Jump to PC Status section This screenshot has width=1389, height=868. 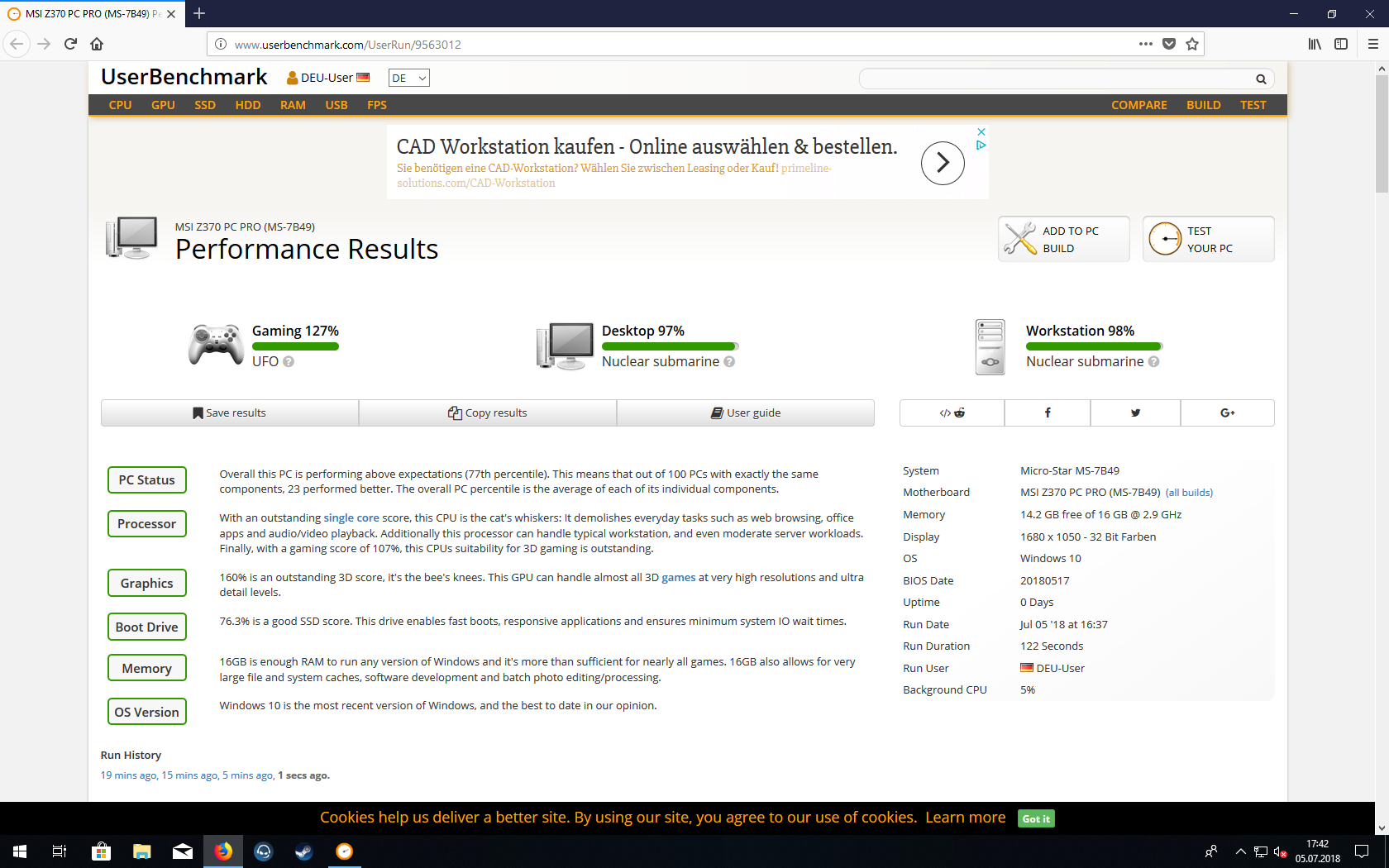[147, 479]
